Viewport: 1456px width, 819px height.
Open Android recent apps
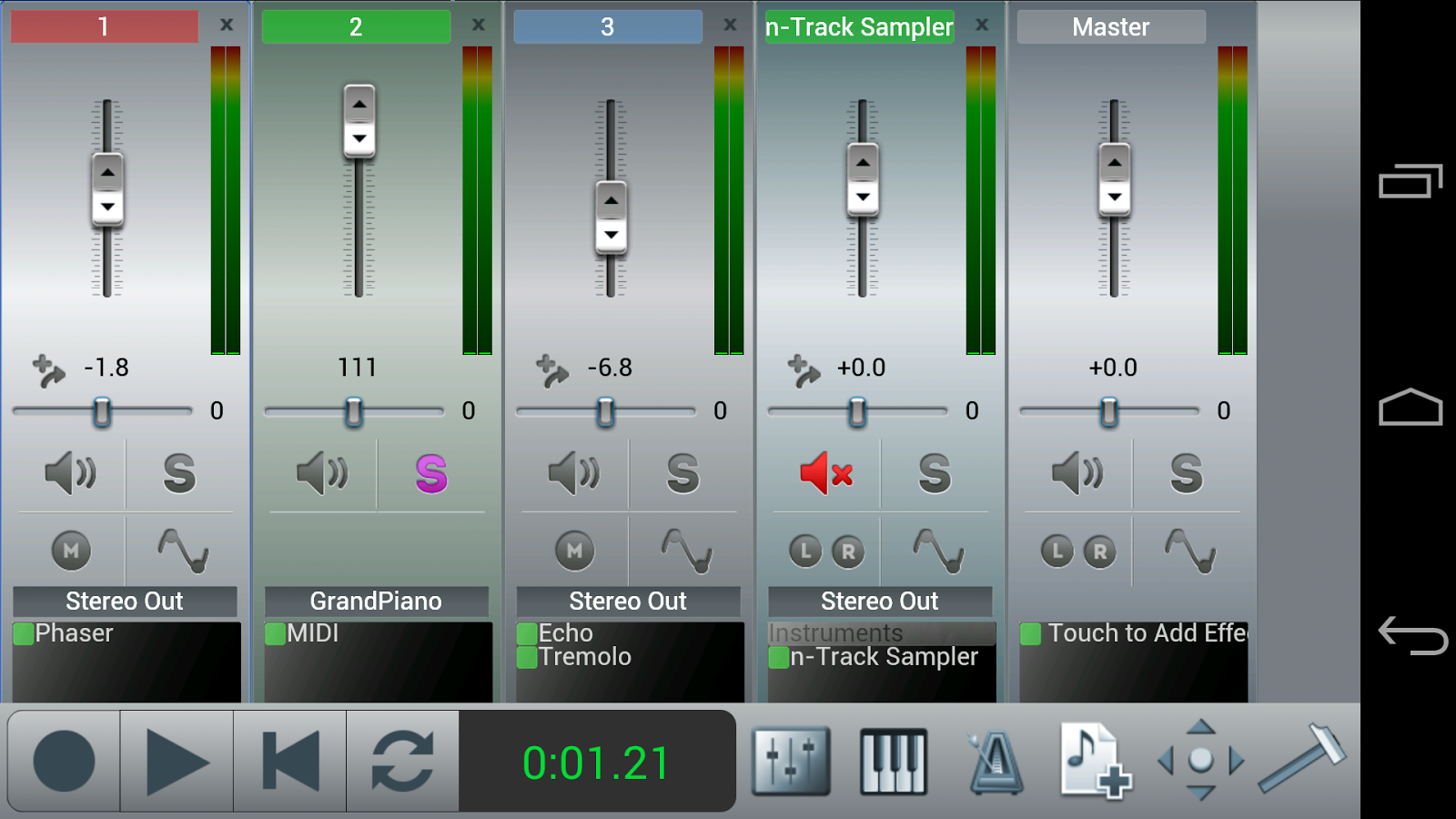click(x=1410, y=181)
